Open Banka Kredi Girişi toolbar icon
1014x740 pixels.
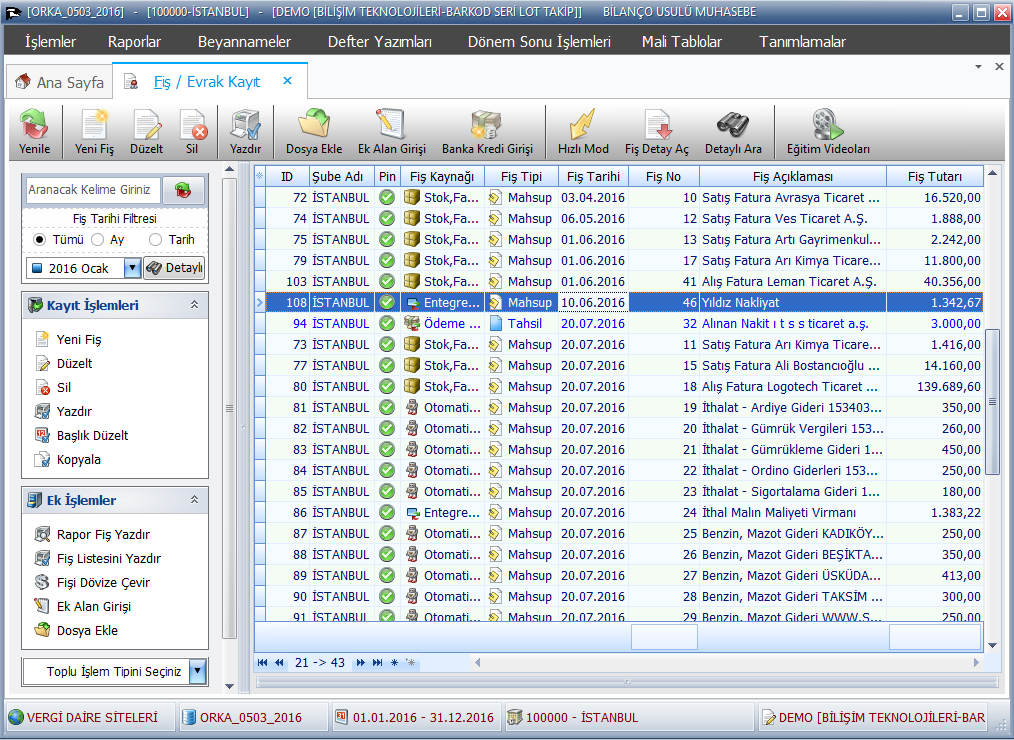click(487, 131)
